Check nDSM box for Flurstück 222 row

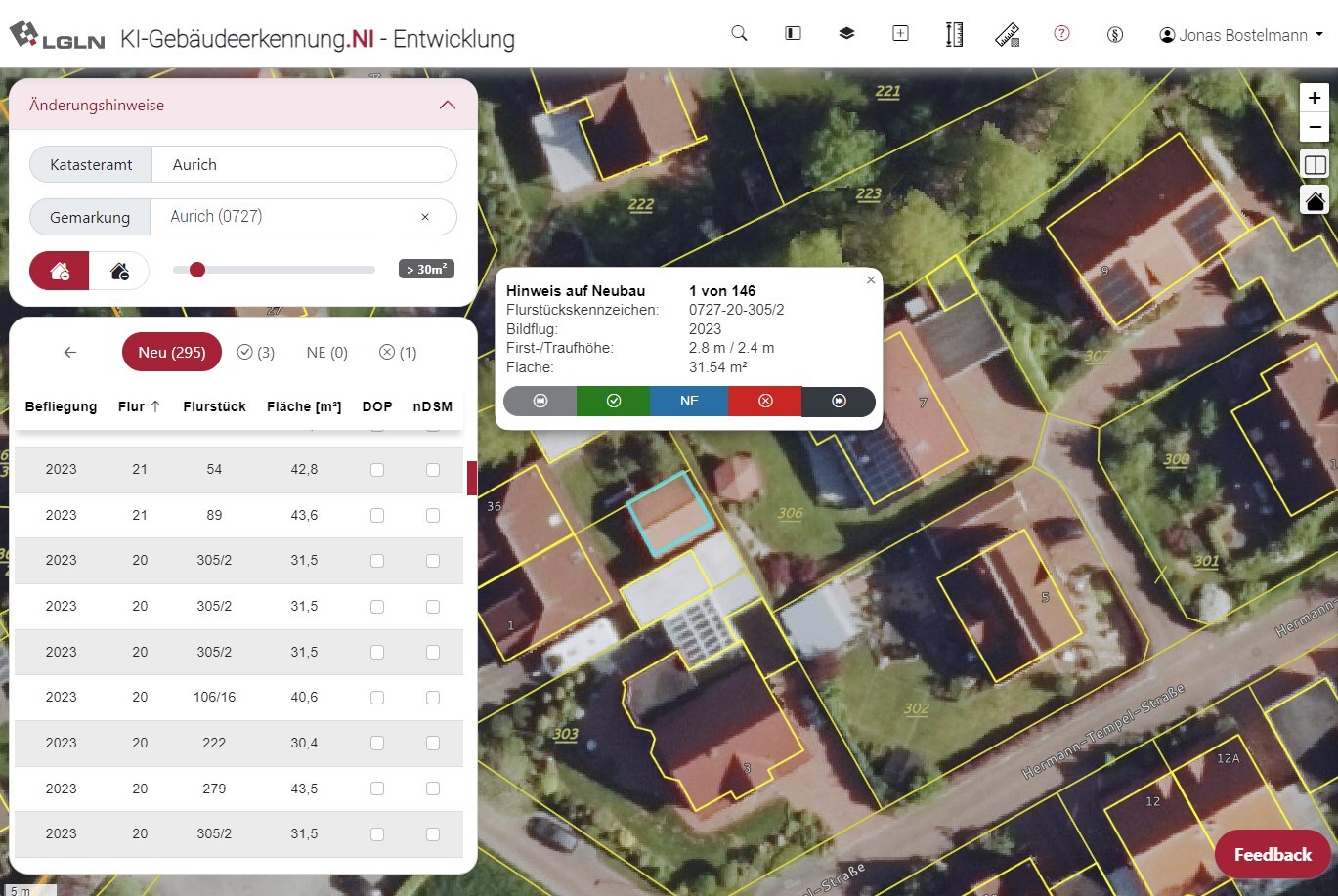(x=433, y=744)
